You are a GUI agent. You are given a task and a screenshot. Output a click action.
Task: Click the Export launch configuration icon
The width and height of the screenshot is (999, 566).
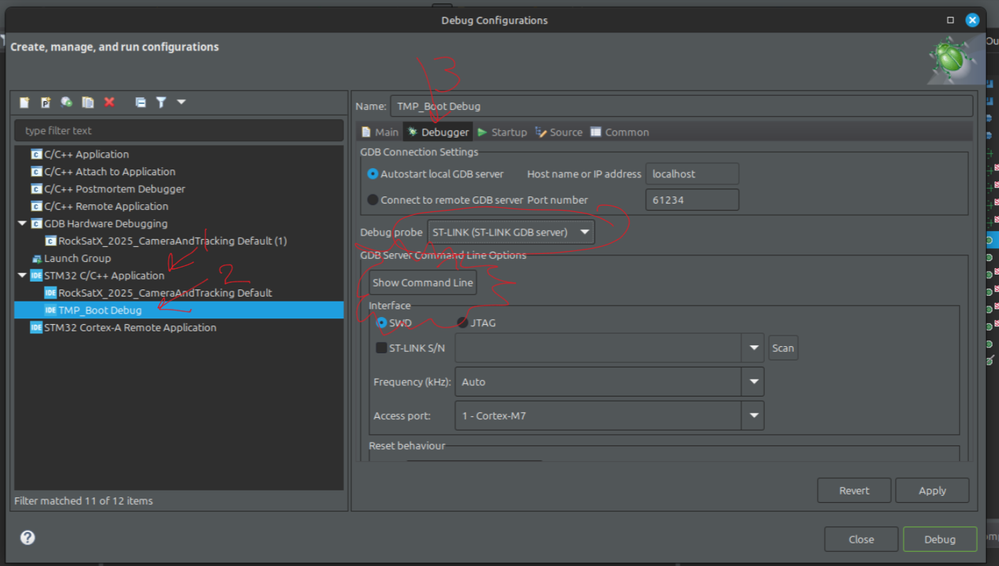(66, 102)
